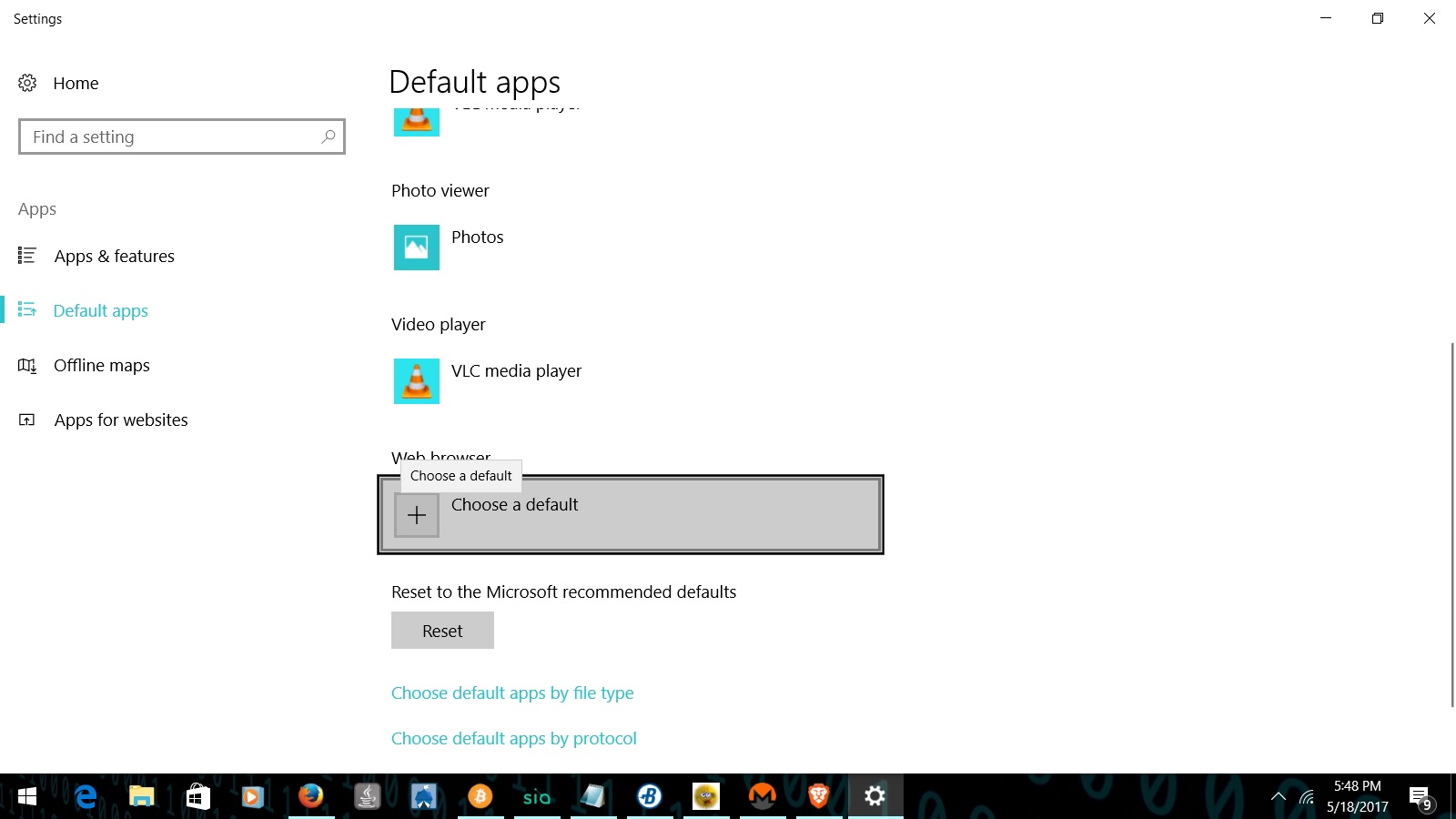Click Reset to Microsoft defaults button
This screenshot has width=1456, height=819.
(442, 631)
